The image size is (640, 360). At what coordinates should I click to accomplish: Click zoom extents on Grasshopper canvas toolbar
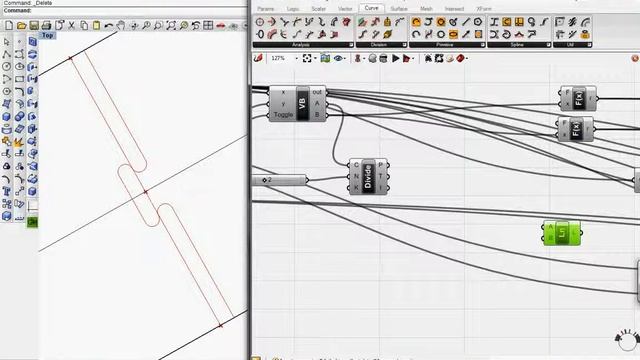307,58
